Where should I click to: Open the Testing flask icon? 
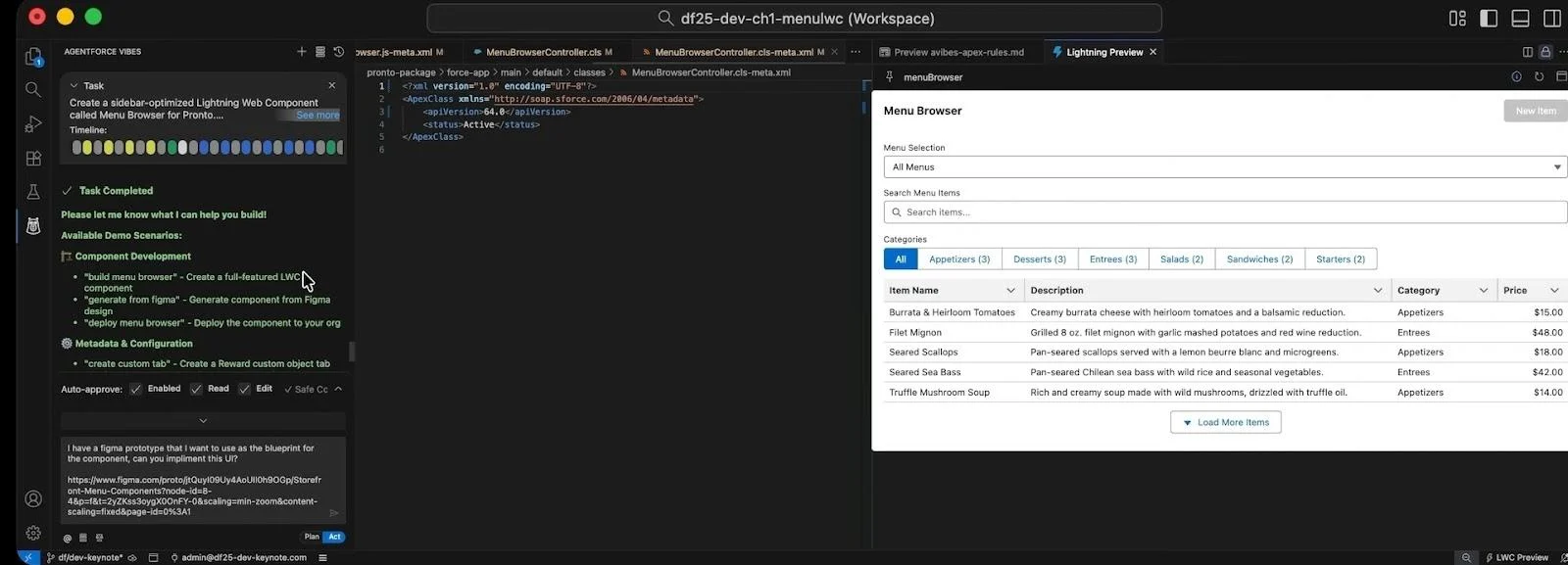[x=32, y=192]
